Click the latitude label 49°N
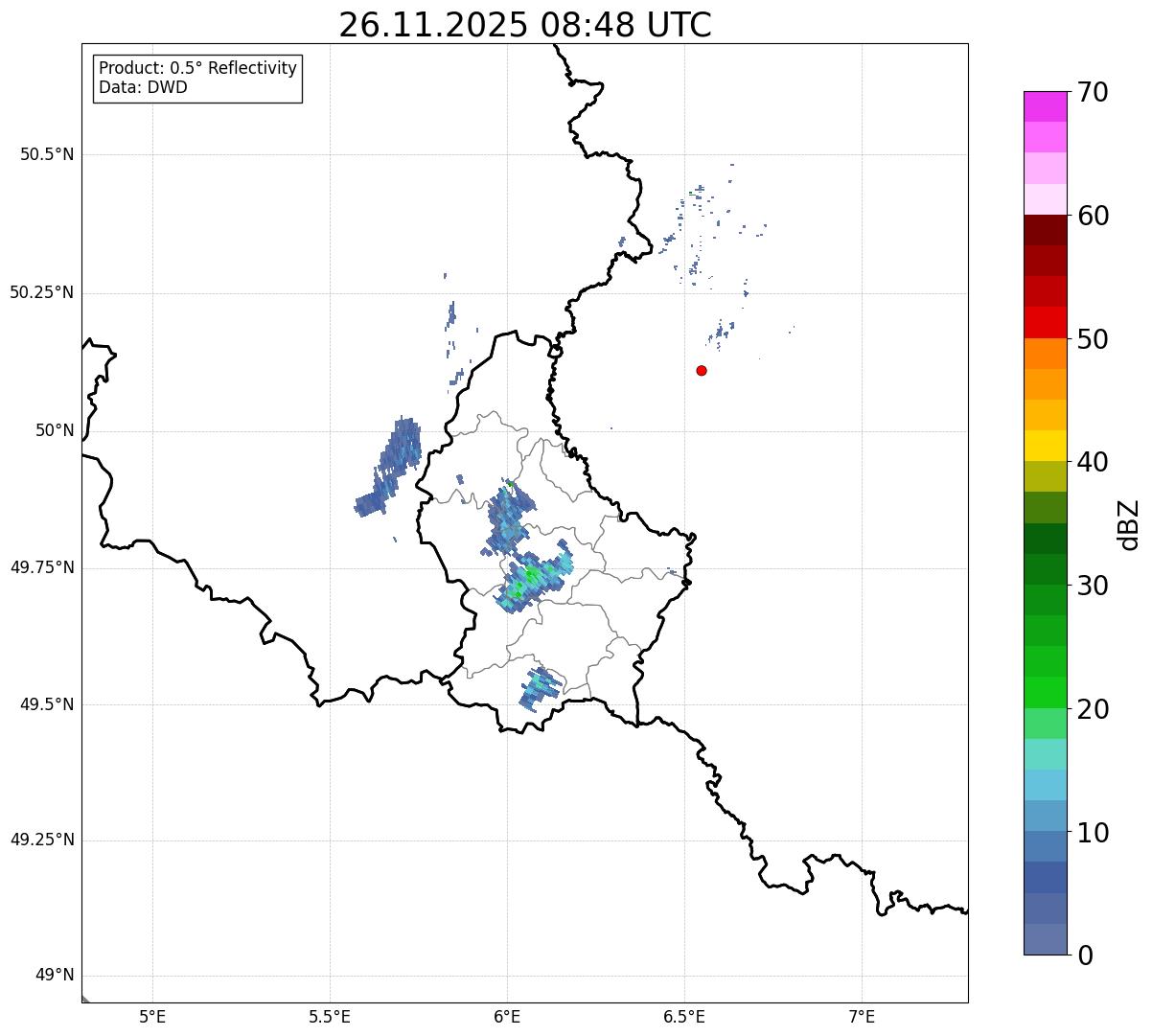Image resolution: width=1152 pixels, height=1036 pixels. coord(54,976)
